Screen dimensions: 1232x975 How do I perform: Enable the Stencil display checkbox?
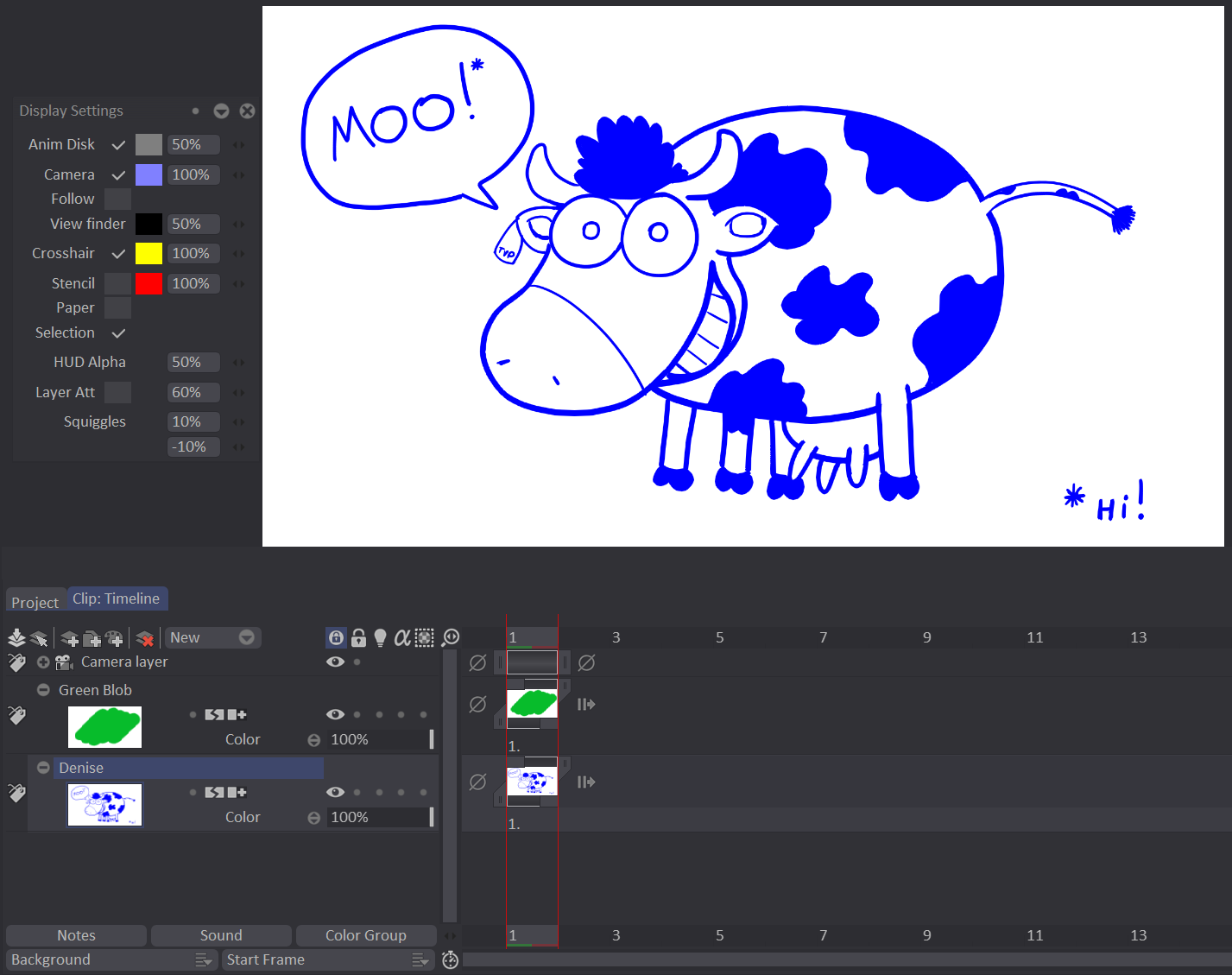pyautogui.click(x=117, y=283)
